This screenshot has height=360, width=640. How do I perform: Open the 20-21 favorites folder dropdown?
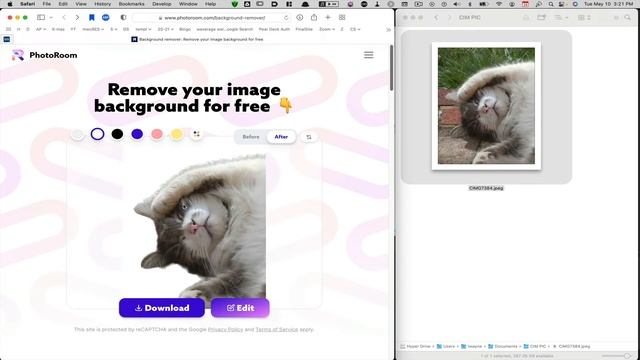(x=165, y=29)
